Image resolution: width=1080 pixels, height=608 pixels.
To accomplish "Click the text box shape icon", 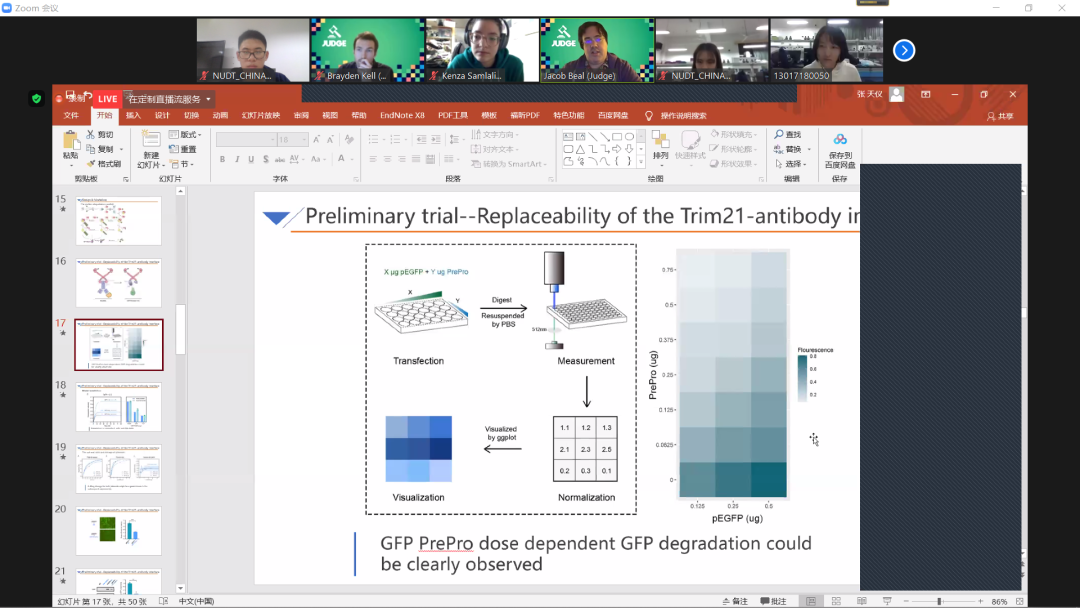I will (x=568, y=137).
